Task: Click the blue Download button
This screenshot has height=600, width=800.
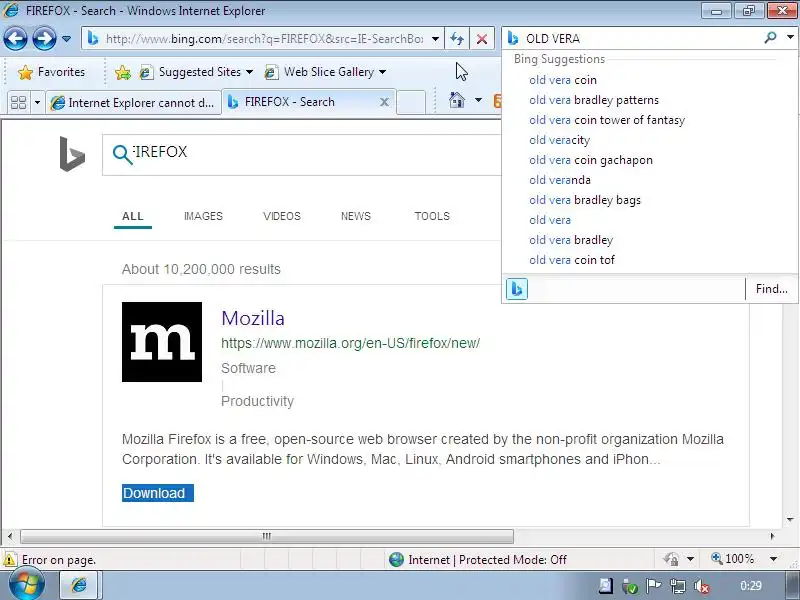Action: [x=158, y=493]
